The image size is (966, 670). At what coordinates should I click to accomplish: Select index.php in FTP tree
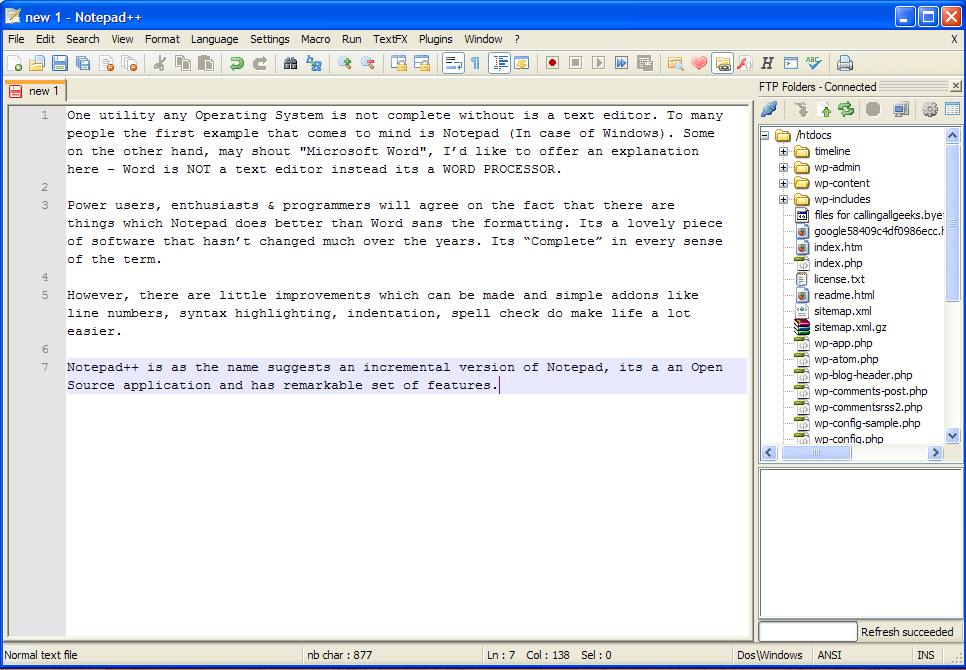tap(838, 263)
